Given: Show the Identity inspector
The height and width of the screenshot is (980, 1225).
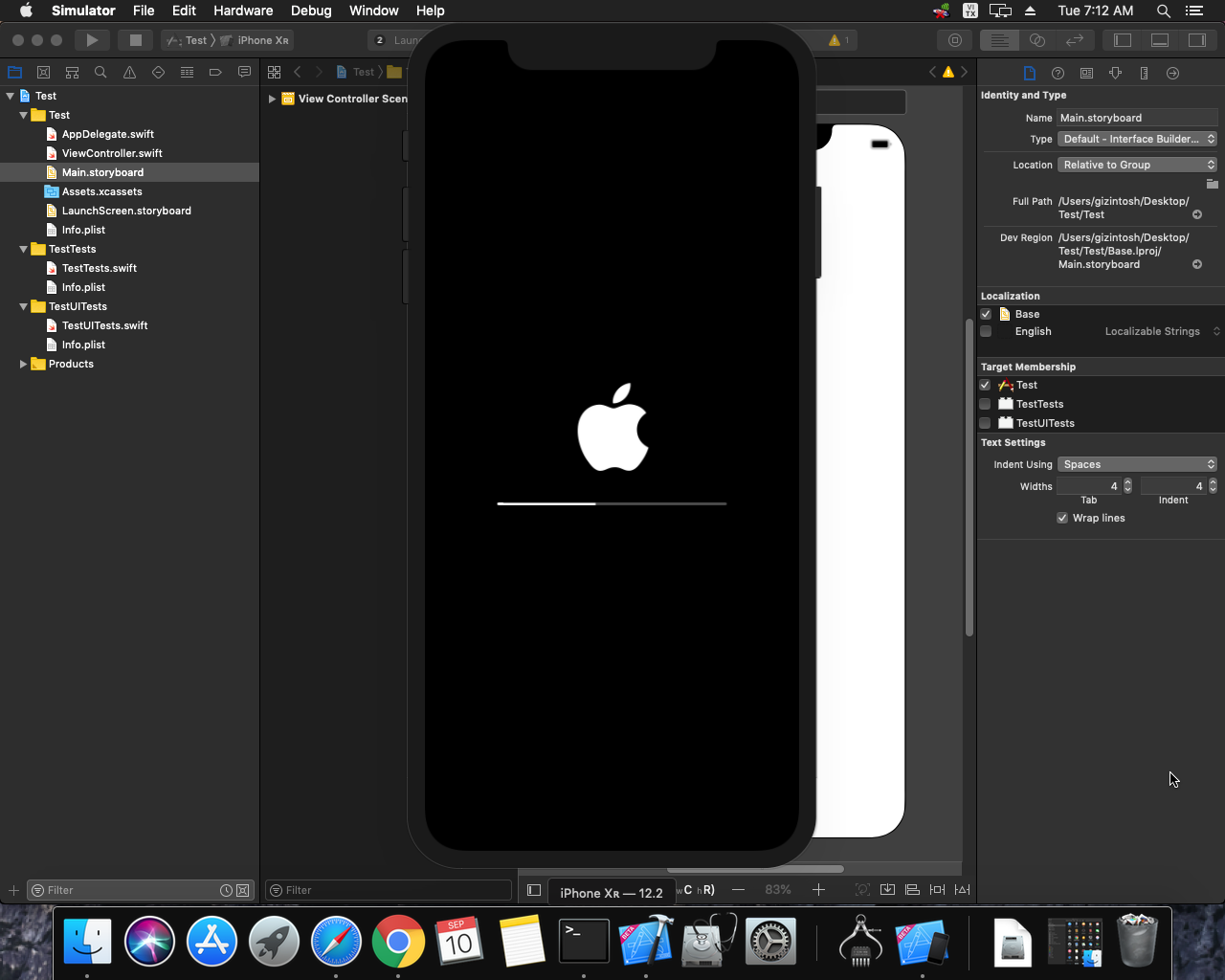Looking at the screenshot, I should pos(1086,73).
